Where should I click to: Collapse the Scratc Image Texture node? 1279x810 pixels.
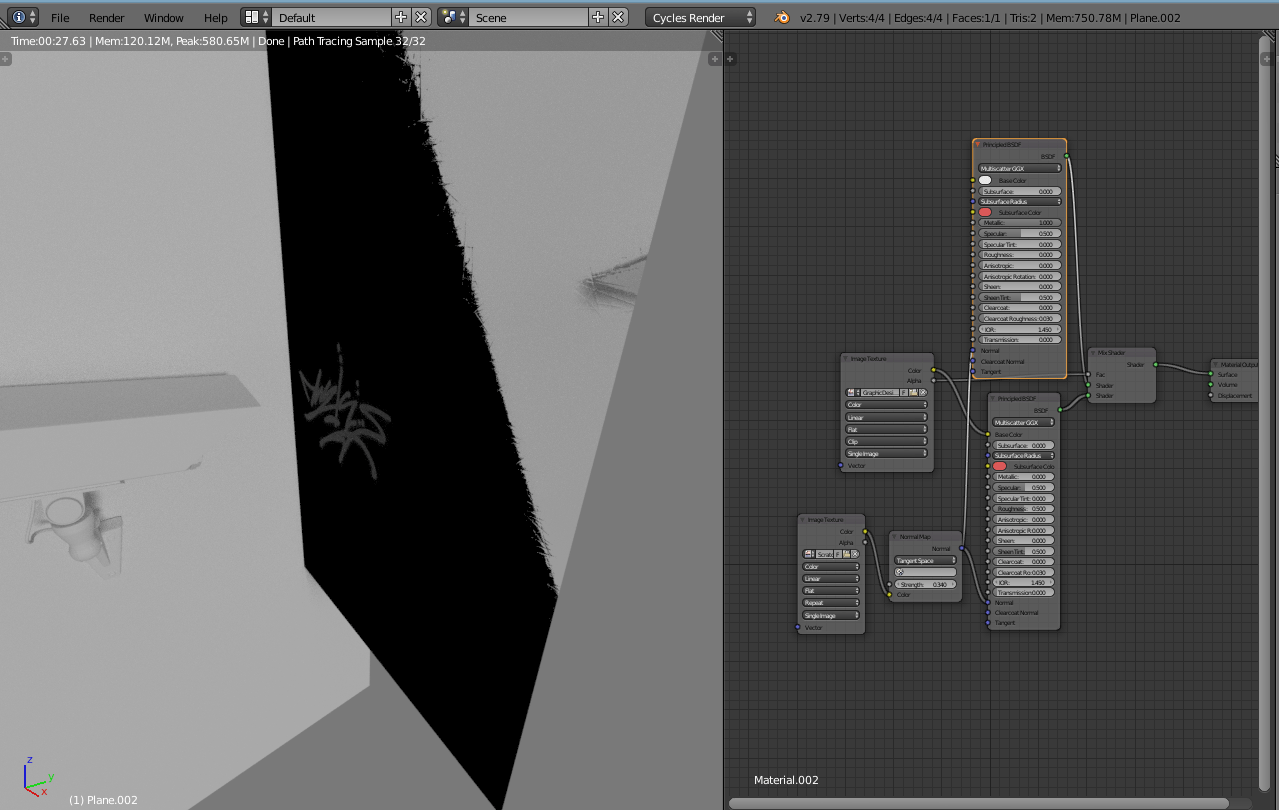pos(803,520)
